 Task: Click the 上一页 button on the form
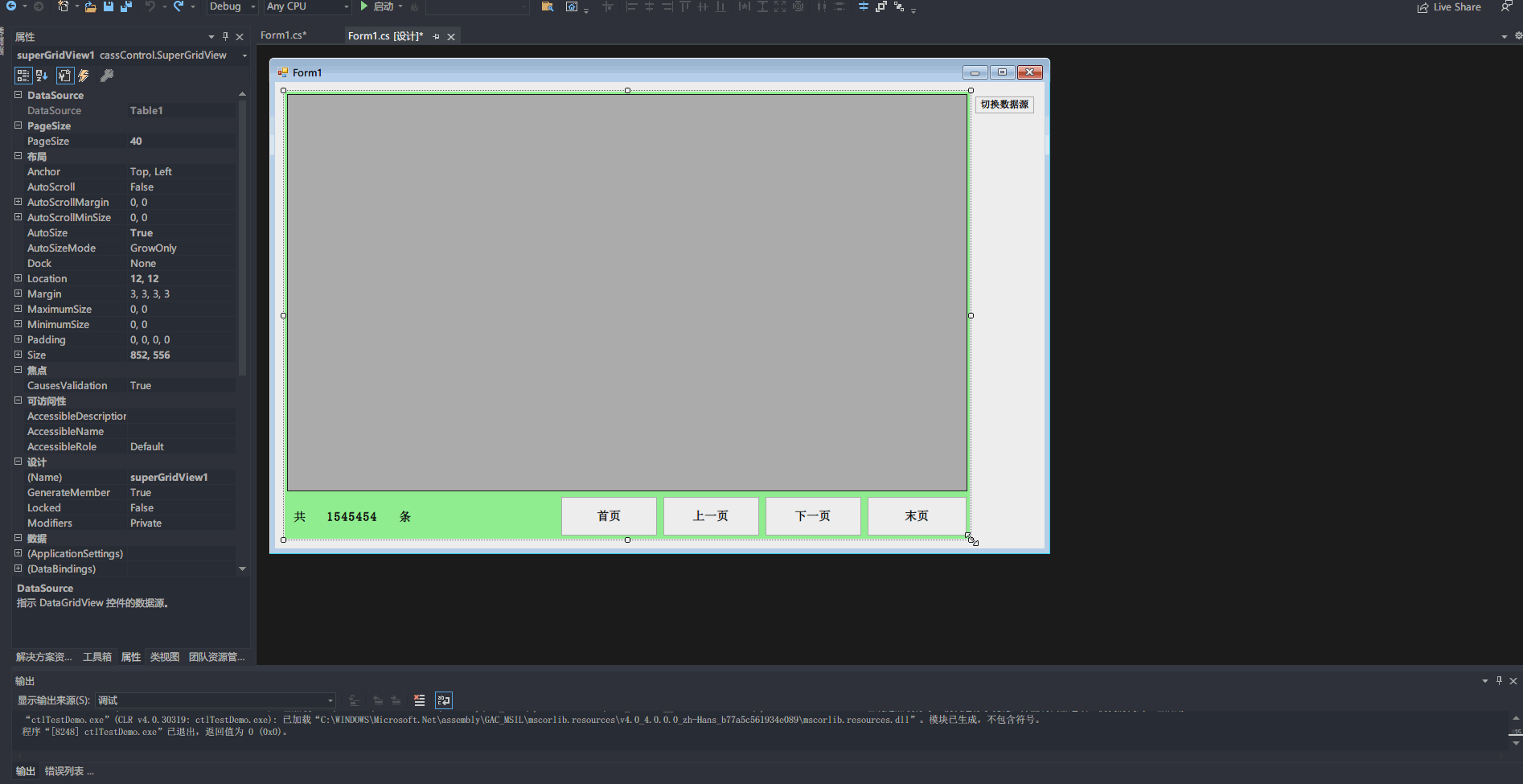click(x=711, y=516)
